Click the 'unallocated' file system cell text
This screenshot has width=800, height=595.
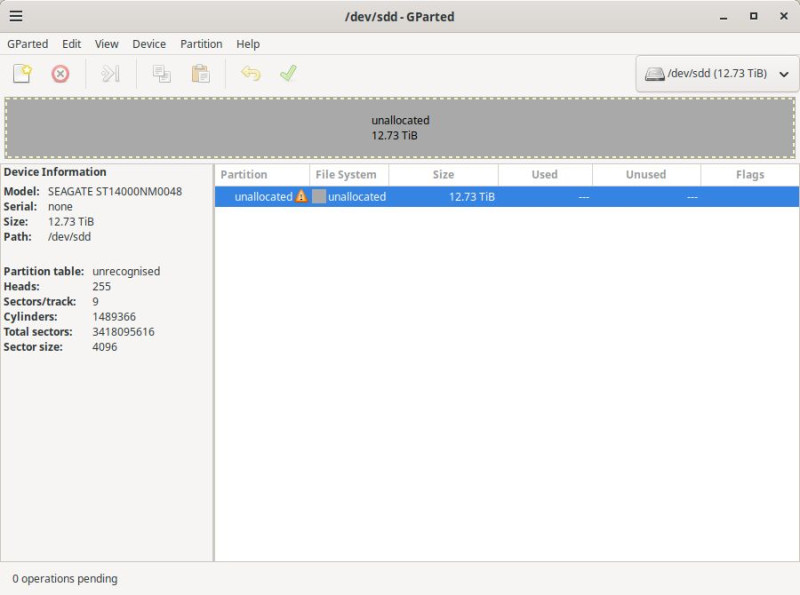click(x=357, y=196)
